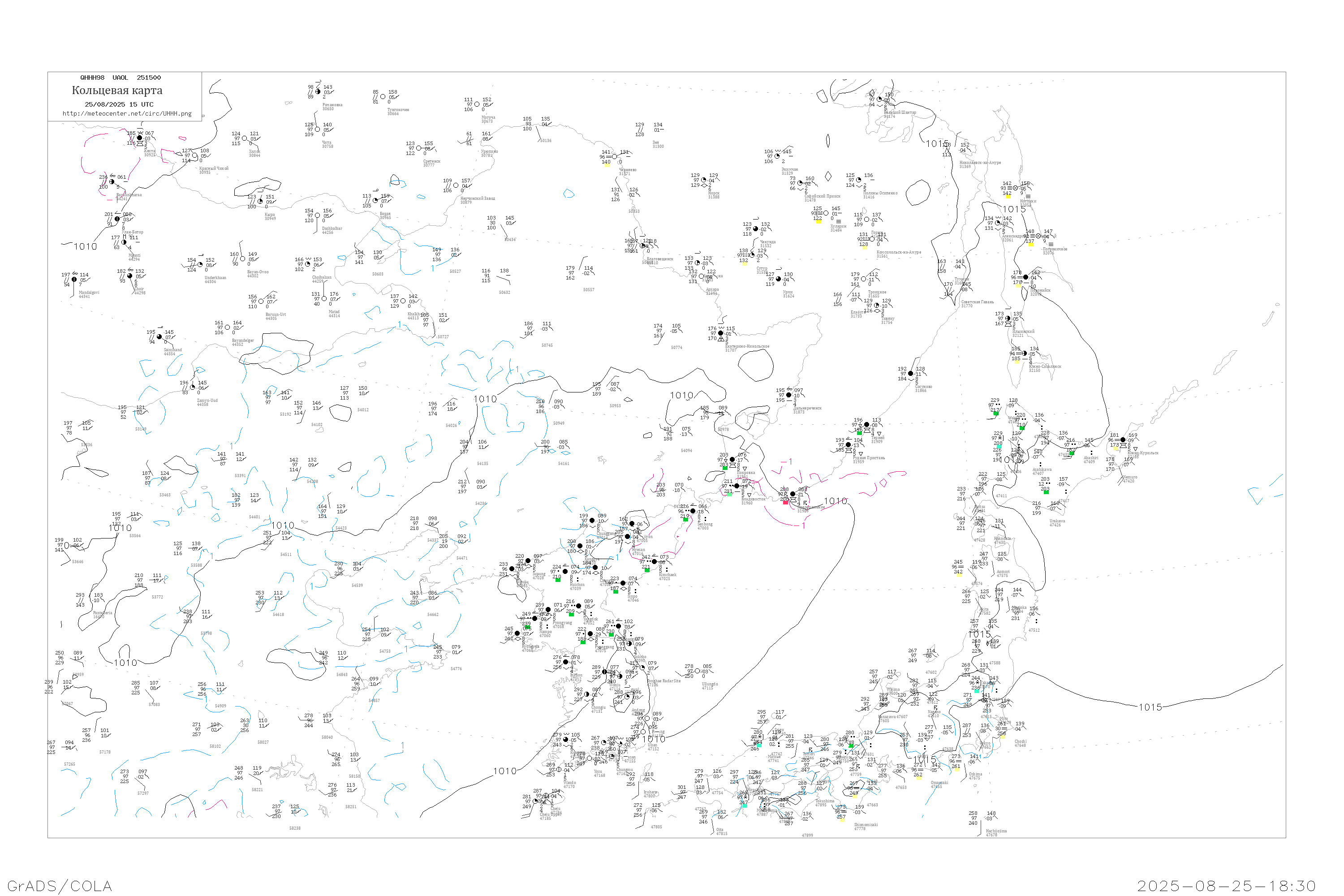Screen dimensions: 1344x896
Task: Click the open station circle at Ullungdo
Action: point(697,672)
